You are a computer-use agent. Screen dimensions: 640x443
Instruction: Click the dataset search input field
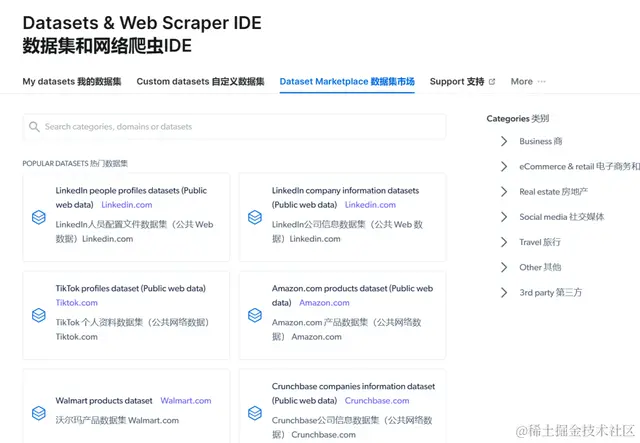(234, 127)
